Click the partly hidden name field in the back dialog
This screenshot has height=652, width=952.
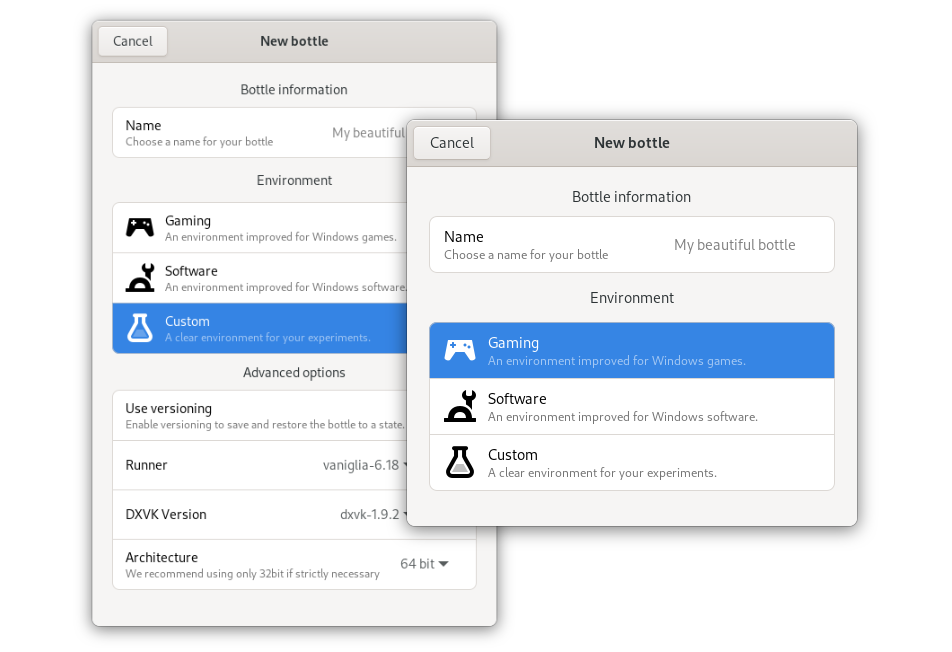(x=367, y=133)
